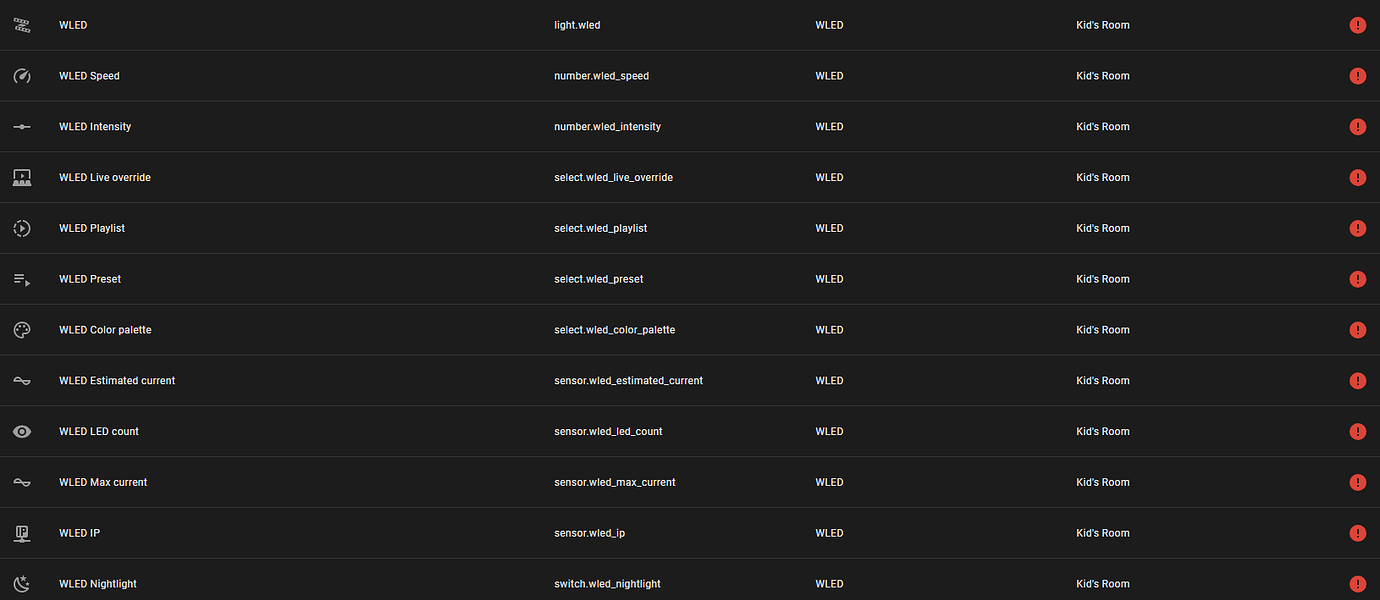Click Kid's Room area on WLED IP row

tap(1102, 533)
